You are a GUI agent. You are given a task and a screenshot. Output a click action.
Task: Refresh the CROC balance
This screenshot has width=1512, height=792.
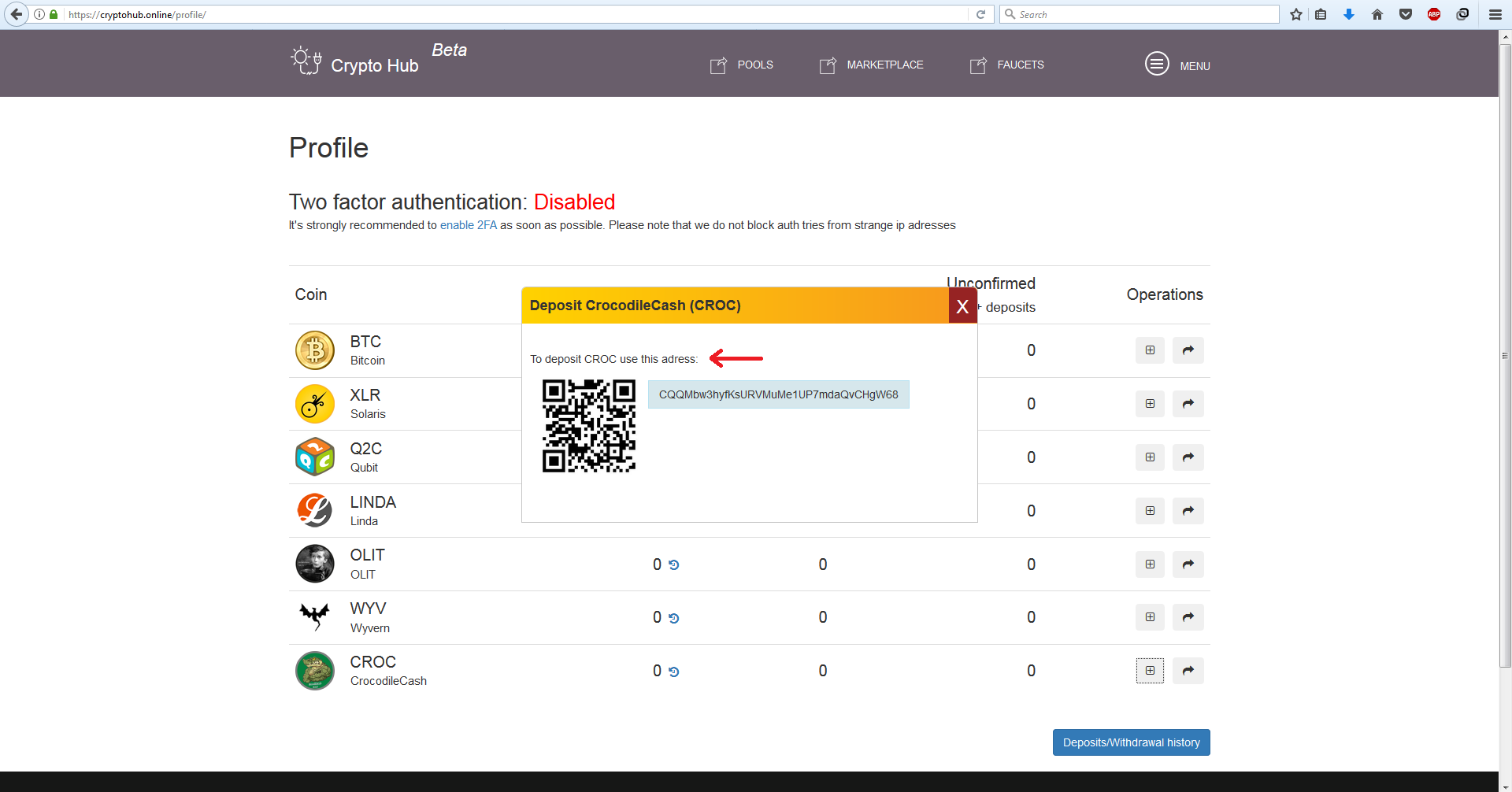pyautogui.click(x=673, y=672)
